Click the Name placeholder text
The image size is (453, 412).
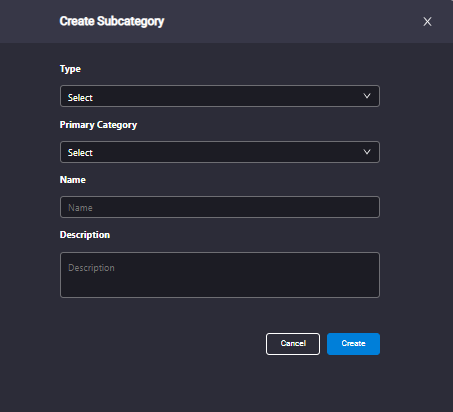click(80, 208)
